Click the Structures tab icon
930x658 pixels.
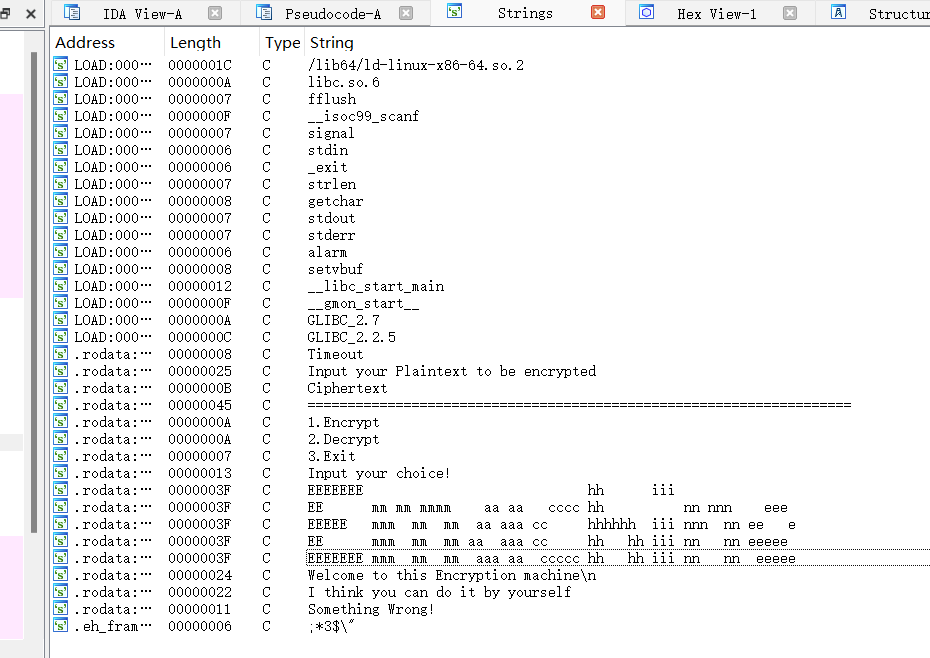[839, 13]
